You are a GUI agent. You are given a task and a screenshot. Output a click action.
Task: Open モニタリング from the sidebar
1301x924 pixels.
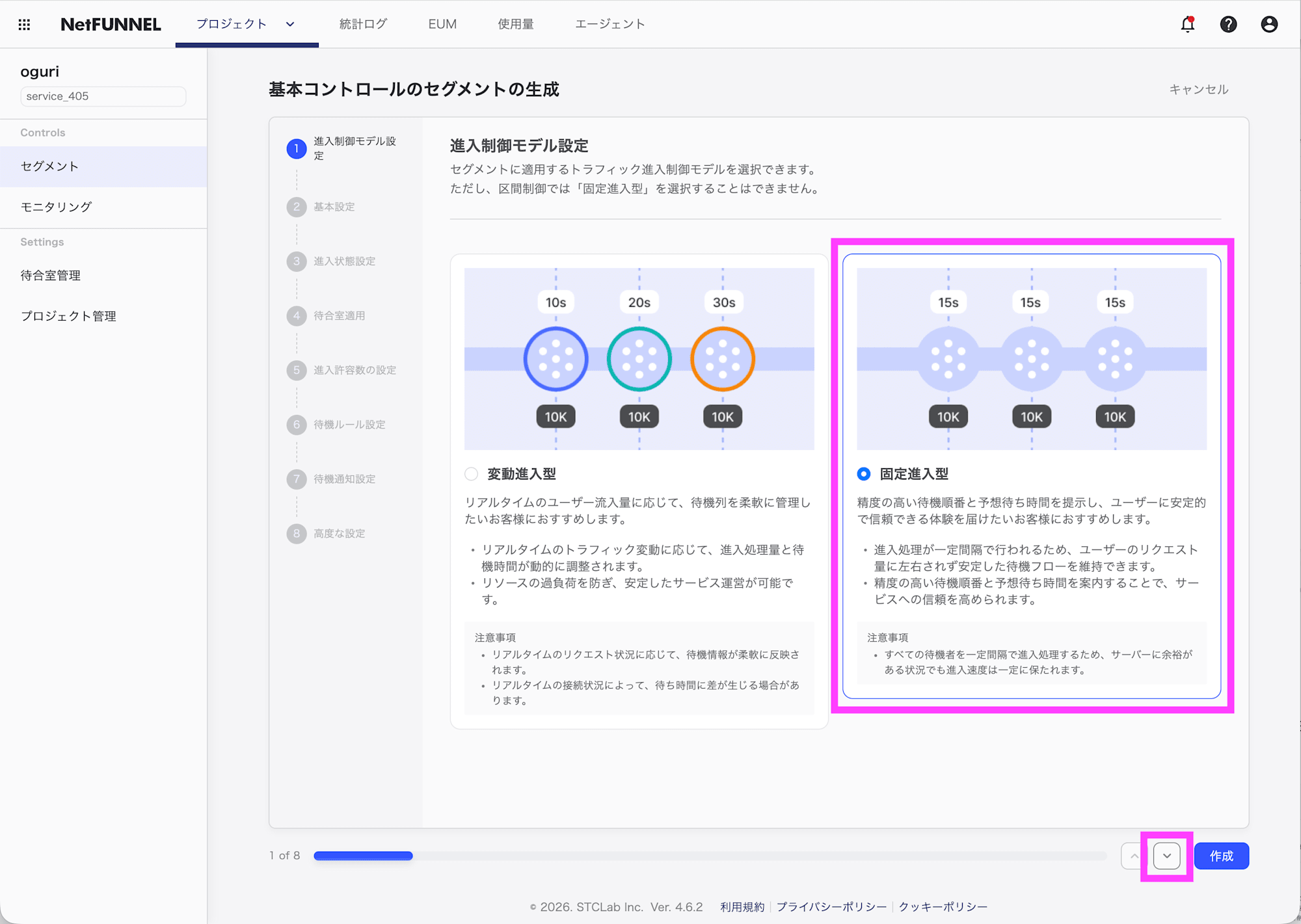pos(55,207)
